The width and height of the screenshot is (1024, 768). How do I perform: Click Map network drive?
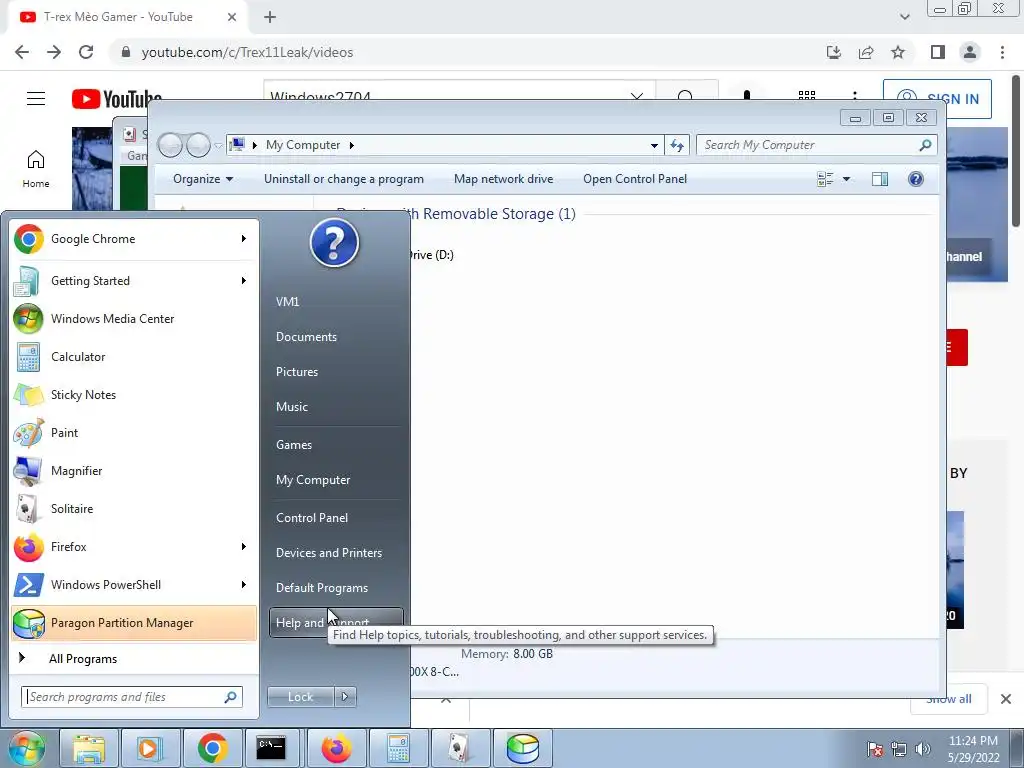pyautogui.click(x=504, y=179)
